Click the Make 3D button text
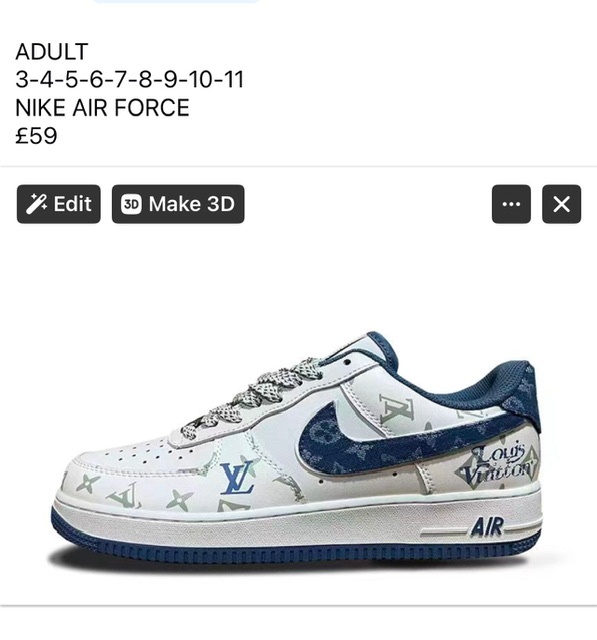Viewport: 597px width, 640px height. pyautogui.click(x=191, y=204)
